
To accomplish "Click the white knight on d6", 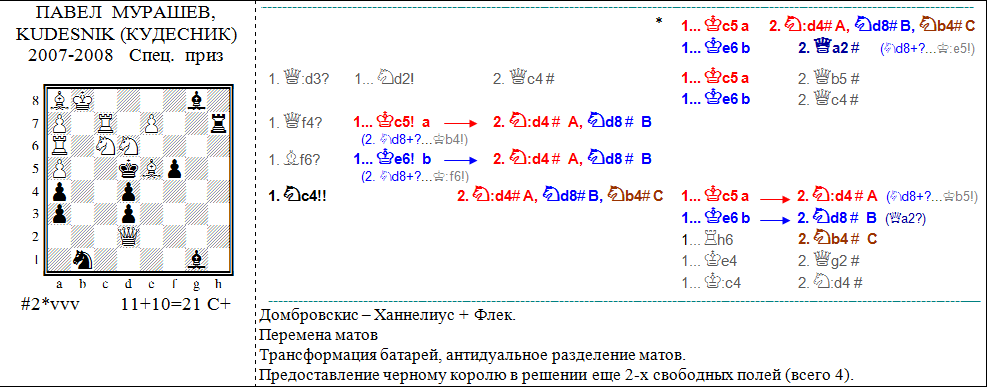I will 128,145.
